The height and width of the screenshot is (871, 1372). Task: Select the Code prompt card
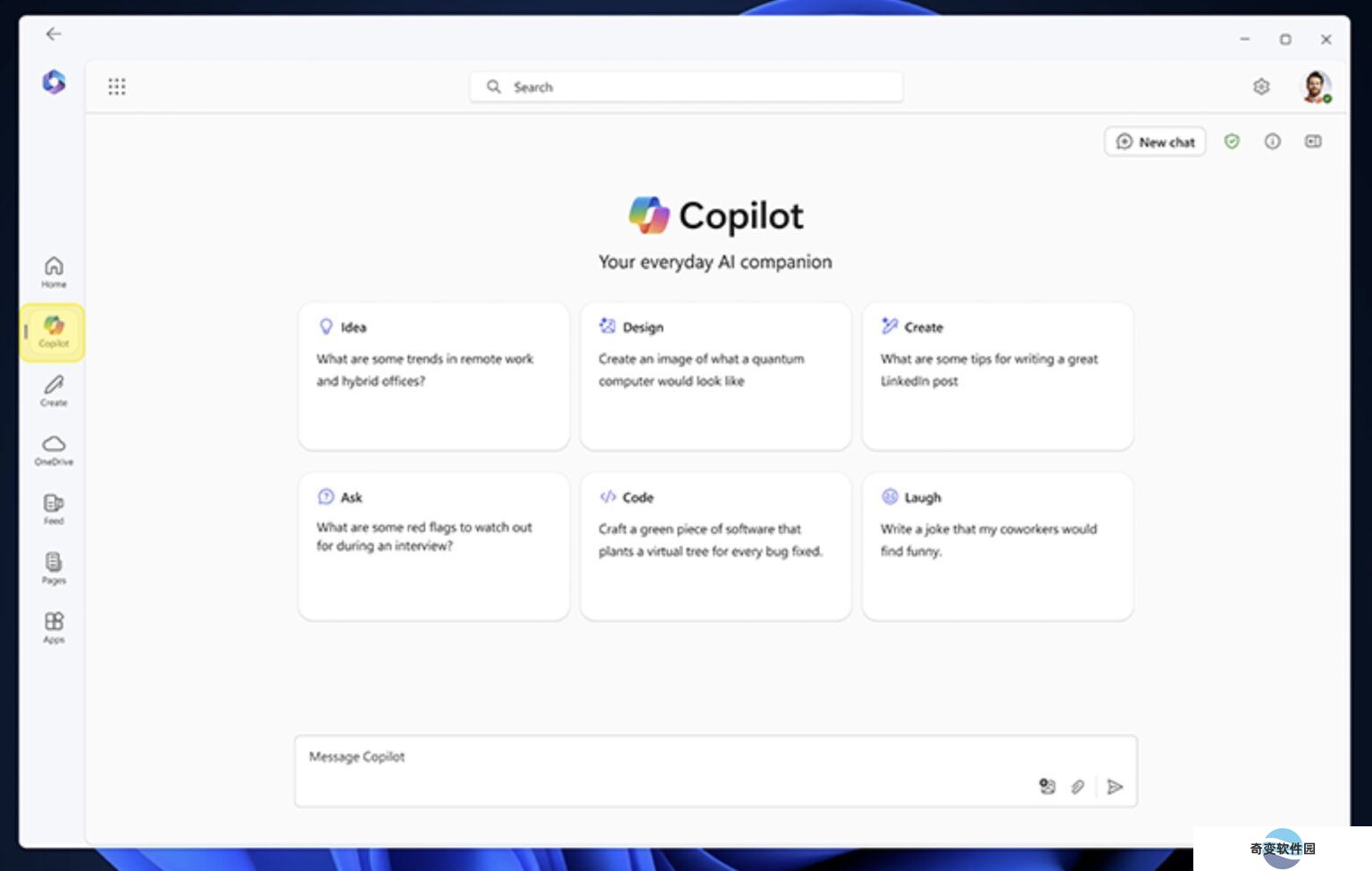(715, 547)
